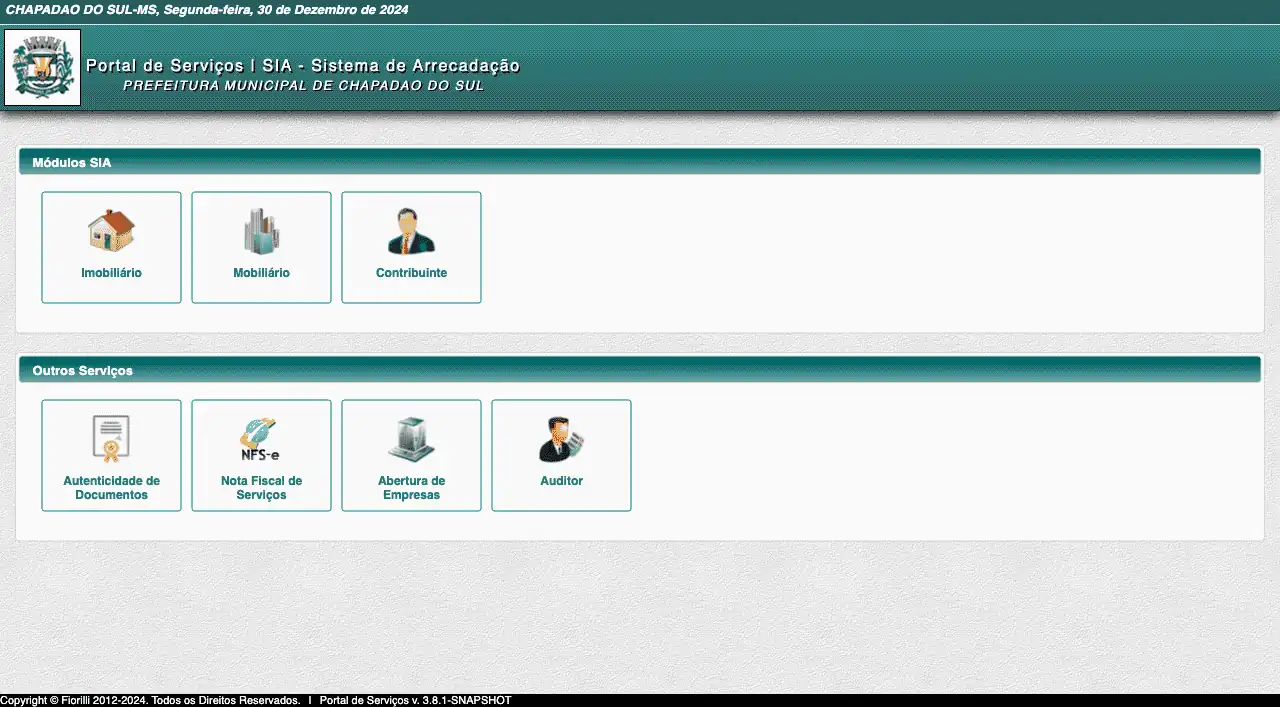Open the NFS-e icon
The height and width of the screenshot is (707, 1280).
261,439
